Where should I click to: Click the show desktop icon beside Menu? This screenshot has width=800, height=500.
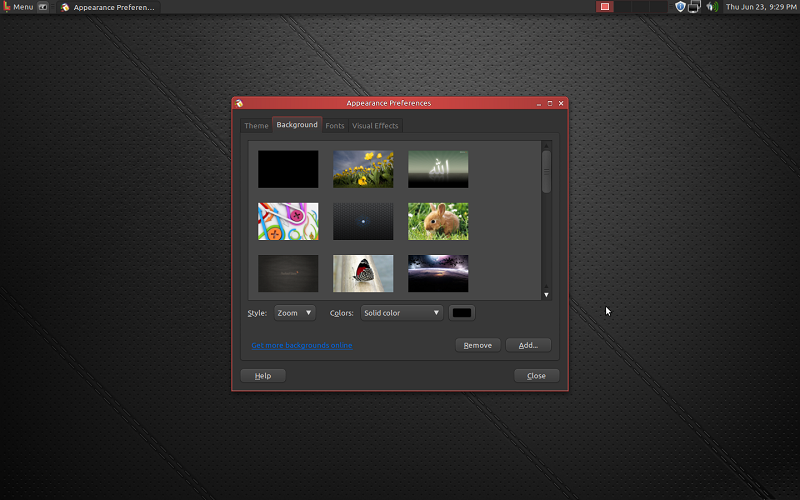coord(44,7)
